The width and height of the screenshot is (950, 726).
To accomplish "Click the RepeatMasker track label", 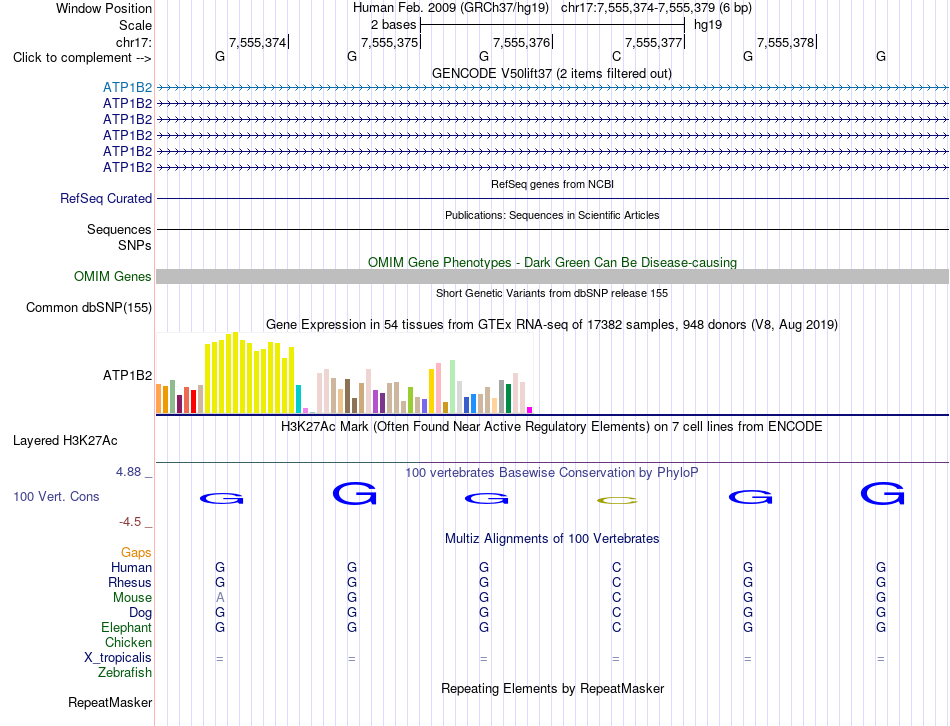I will [x=110, y=702].
